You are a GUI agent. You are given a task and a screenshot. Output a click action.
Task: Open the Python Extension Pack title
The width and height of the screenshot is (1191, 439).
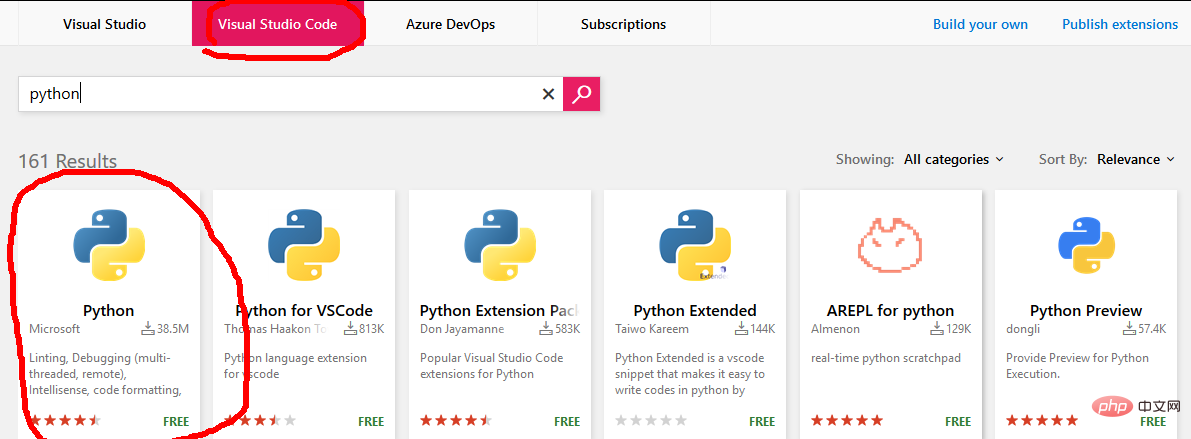(x=500, y=311)
